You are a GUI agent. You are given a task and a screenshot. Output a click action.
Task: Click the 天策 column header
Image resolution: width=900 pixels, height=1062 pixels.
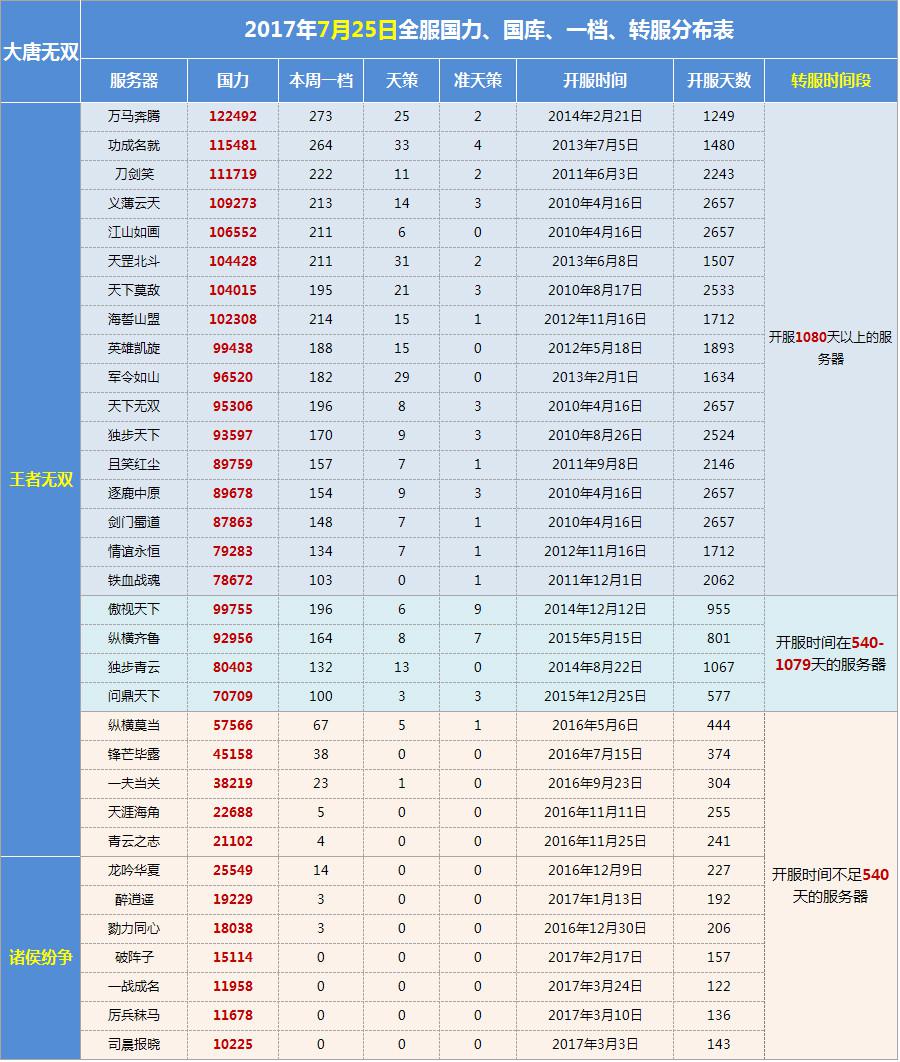coord(402,81)
